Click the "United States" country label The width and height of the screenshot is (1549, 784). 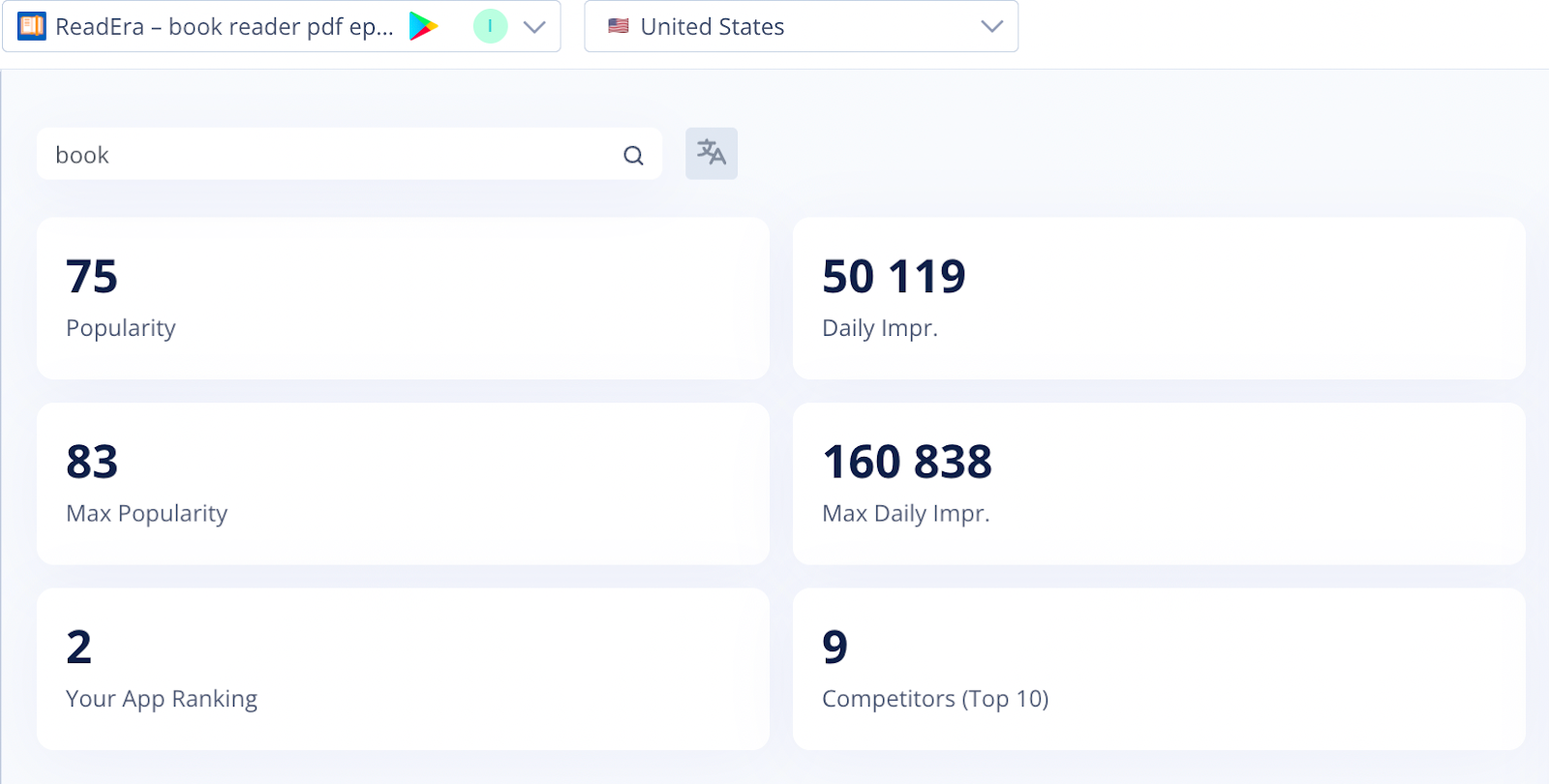tap(713, 27)
